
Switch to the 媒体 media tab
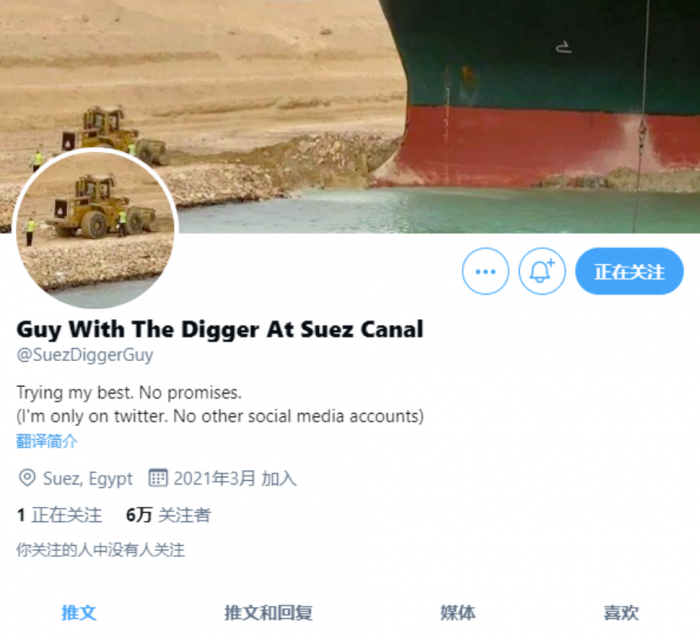[x=458, y=613]
